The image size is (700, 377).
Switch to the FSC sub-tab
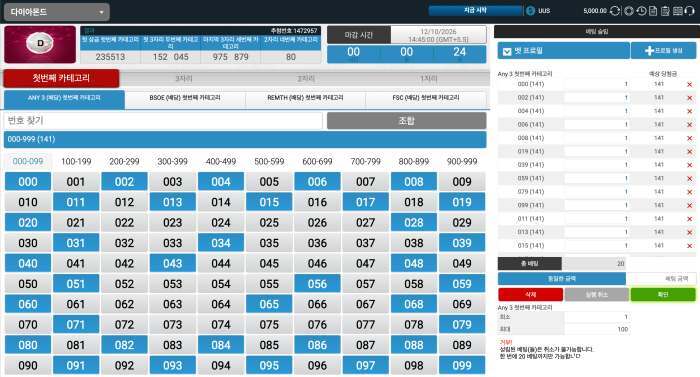(x=426, y=99)
